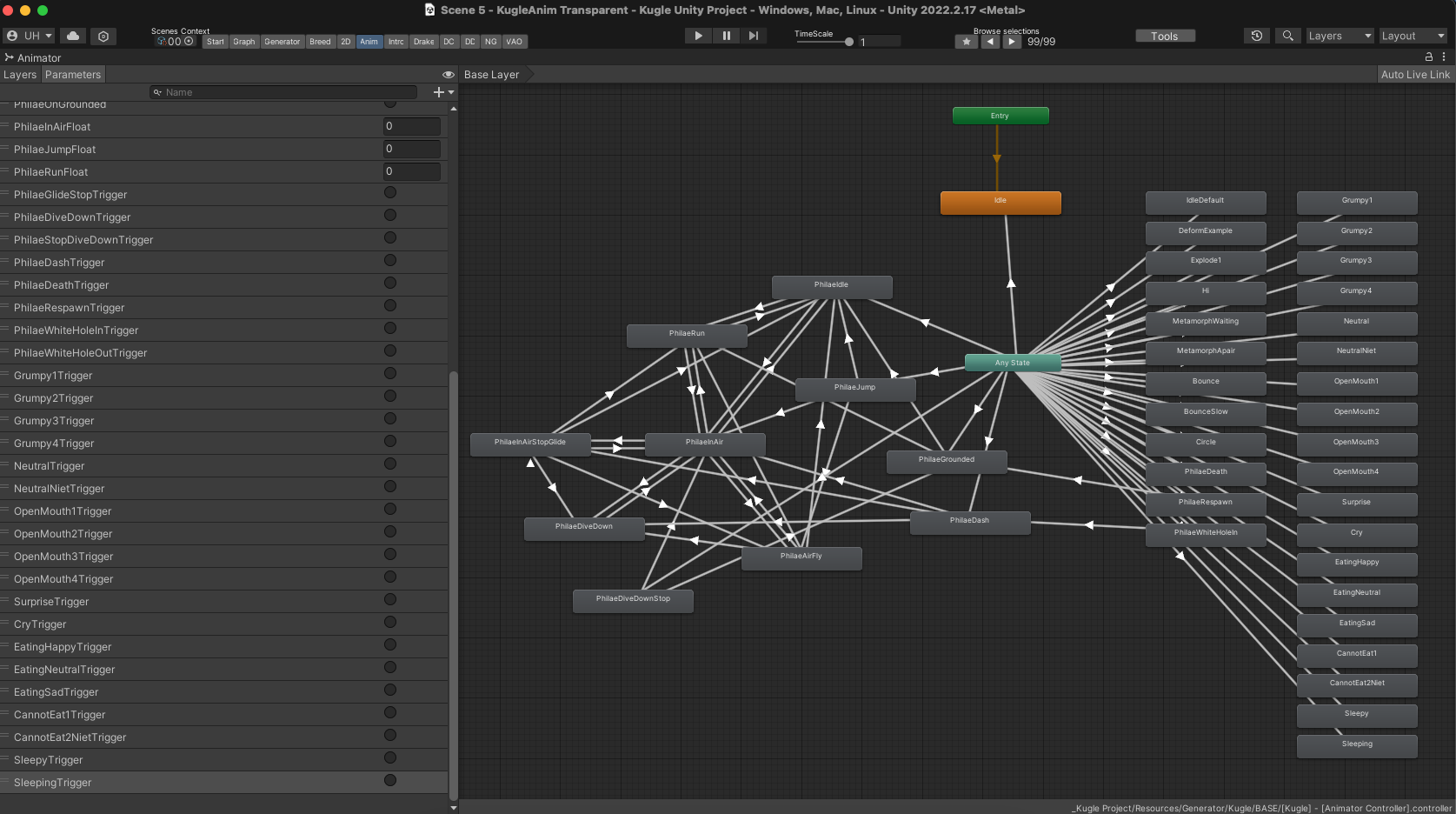The image size is (1456, 814).
Task: Open the Layers dropdown in the toolbar
Action: [1339, 36]
